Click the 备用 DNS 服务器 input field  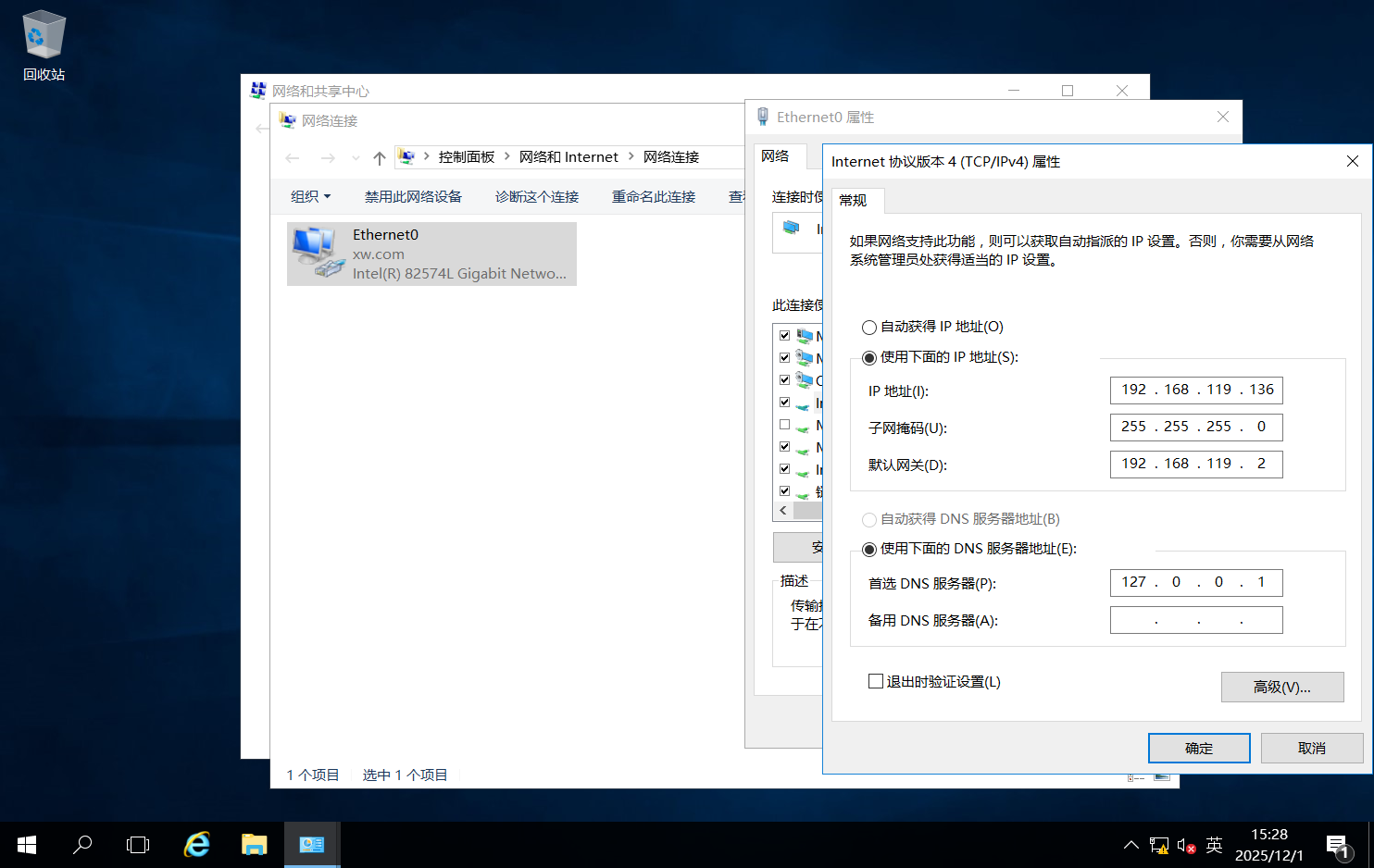click(x=1195, y=619)
